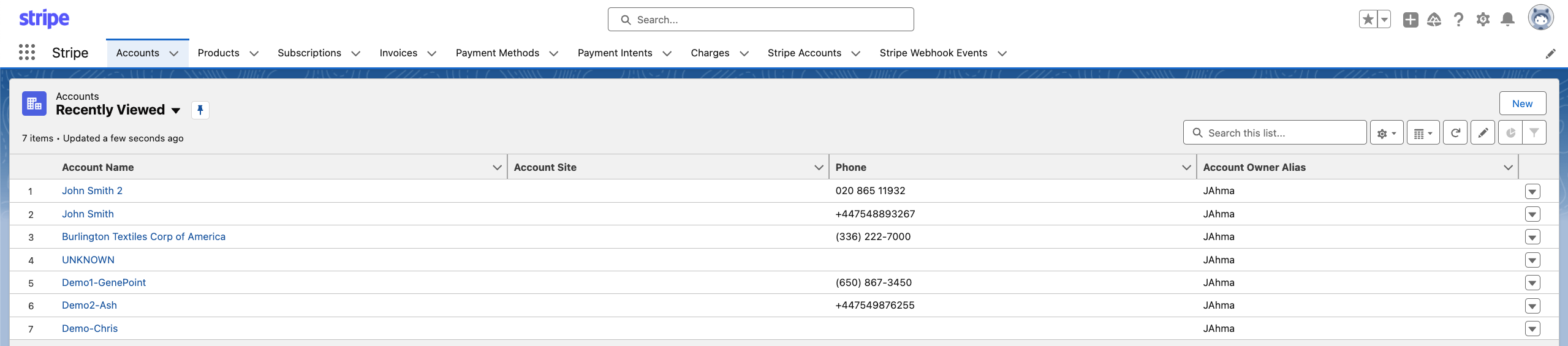
Task: Pin the Recently Viewed list view
Action: (200, 110)
